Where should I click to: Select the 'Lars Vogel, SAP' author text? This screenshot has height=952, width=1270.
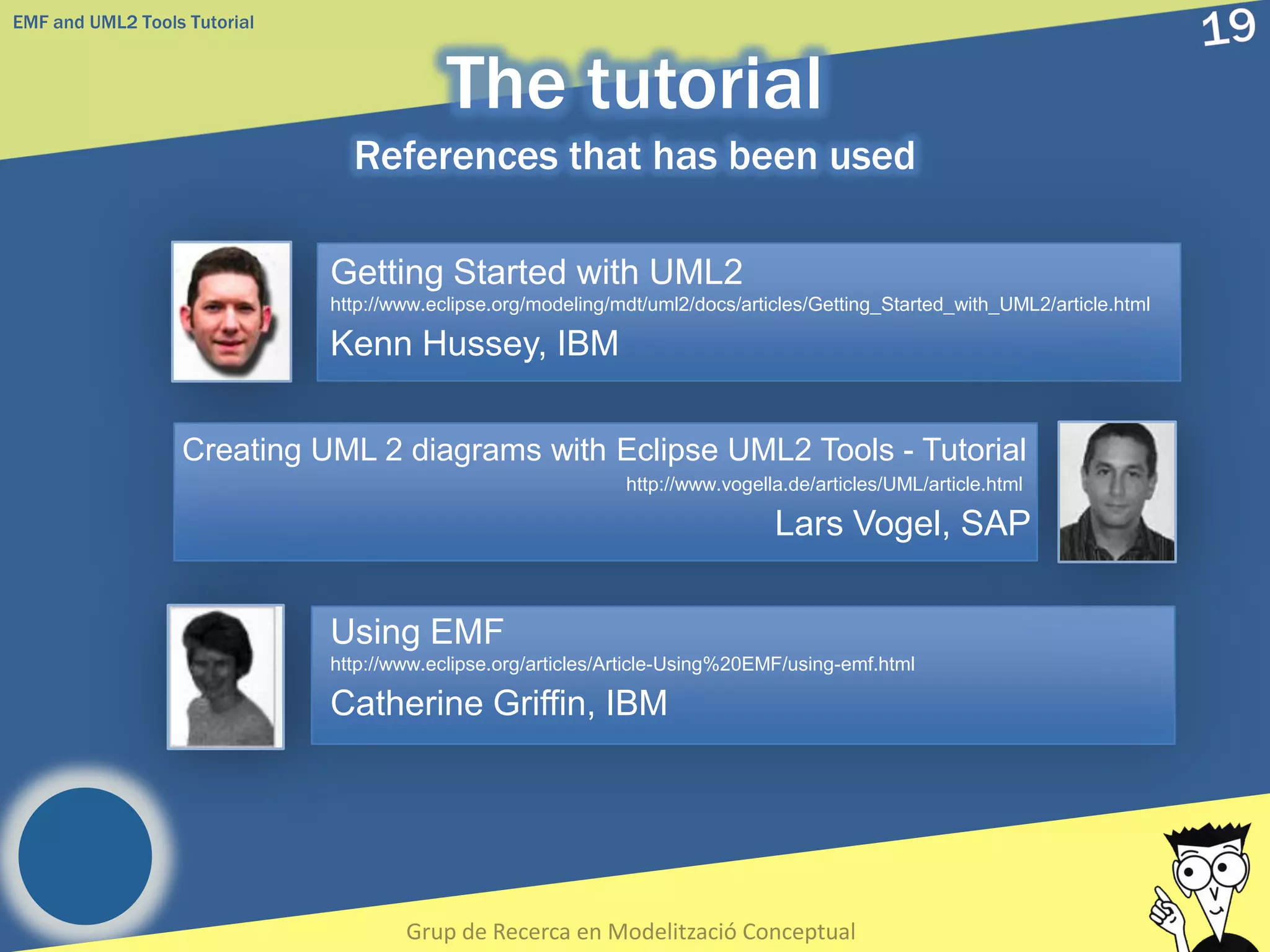902,523
